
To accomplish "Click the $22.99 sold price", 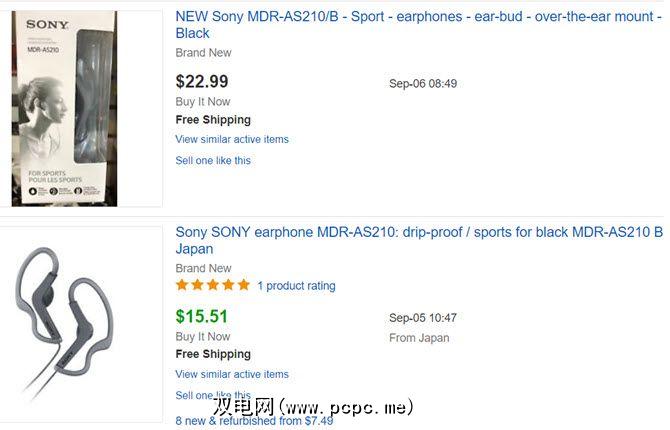I will pyautogui.click(x=202, y=82).
